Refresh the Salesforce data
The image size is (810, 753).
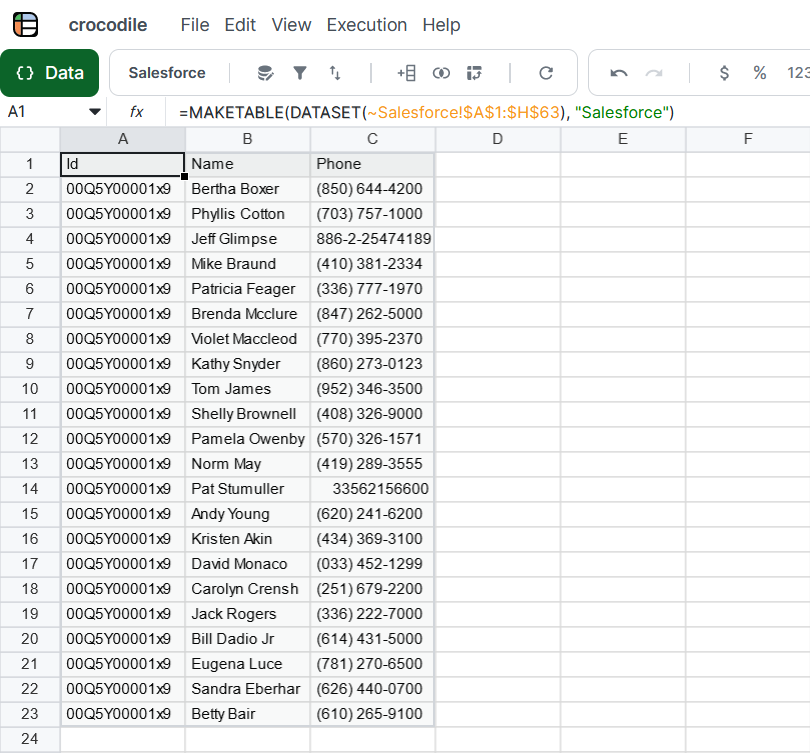(547, 73)
